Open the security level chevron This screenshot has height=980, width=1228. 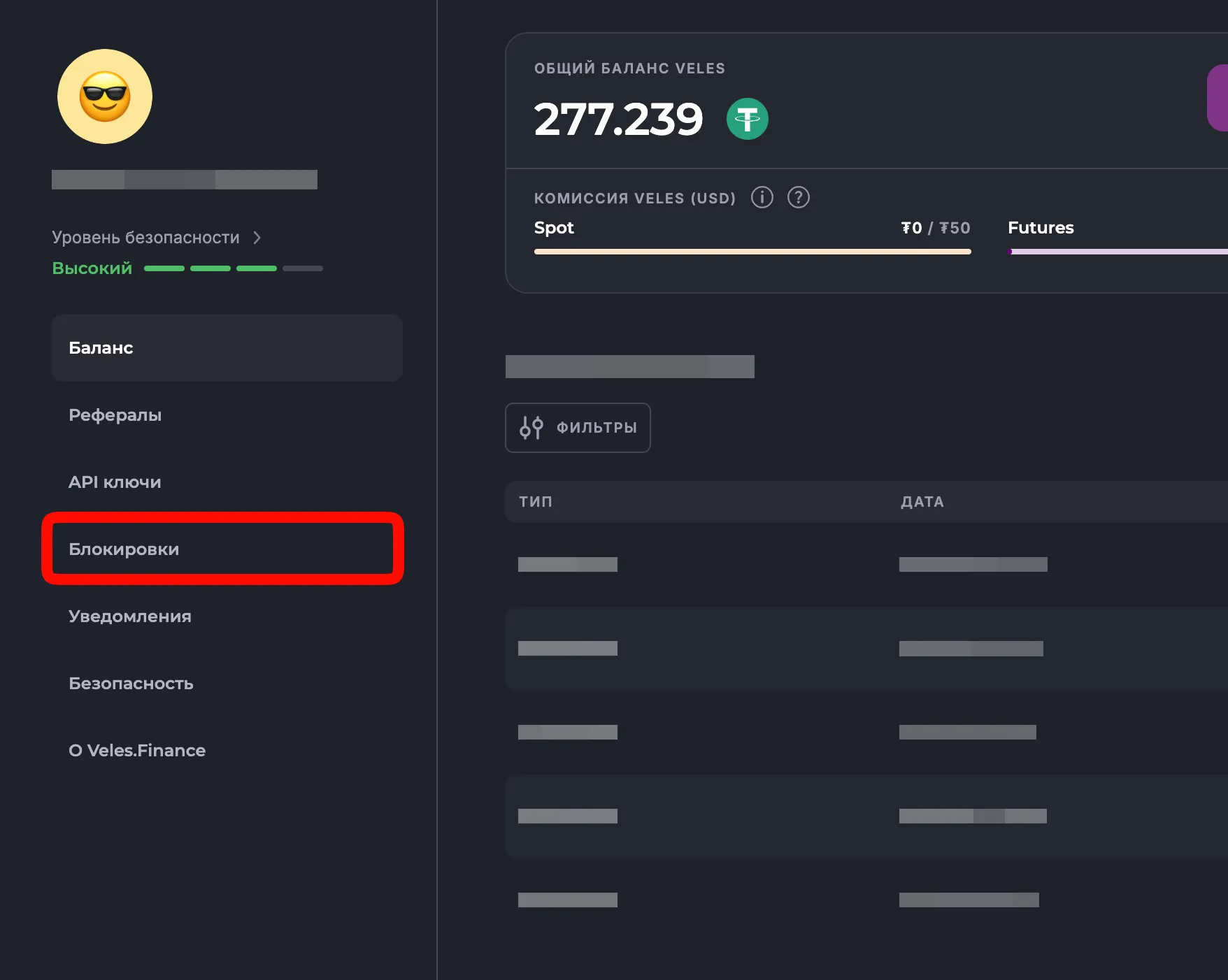(257, 238)
